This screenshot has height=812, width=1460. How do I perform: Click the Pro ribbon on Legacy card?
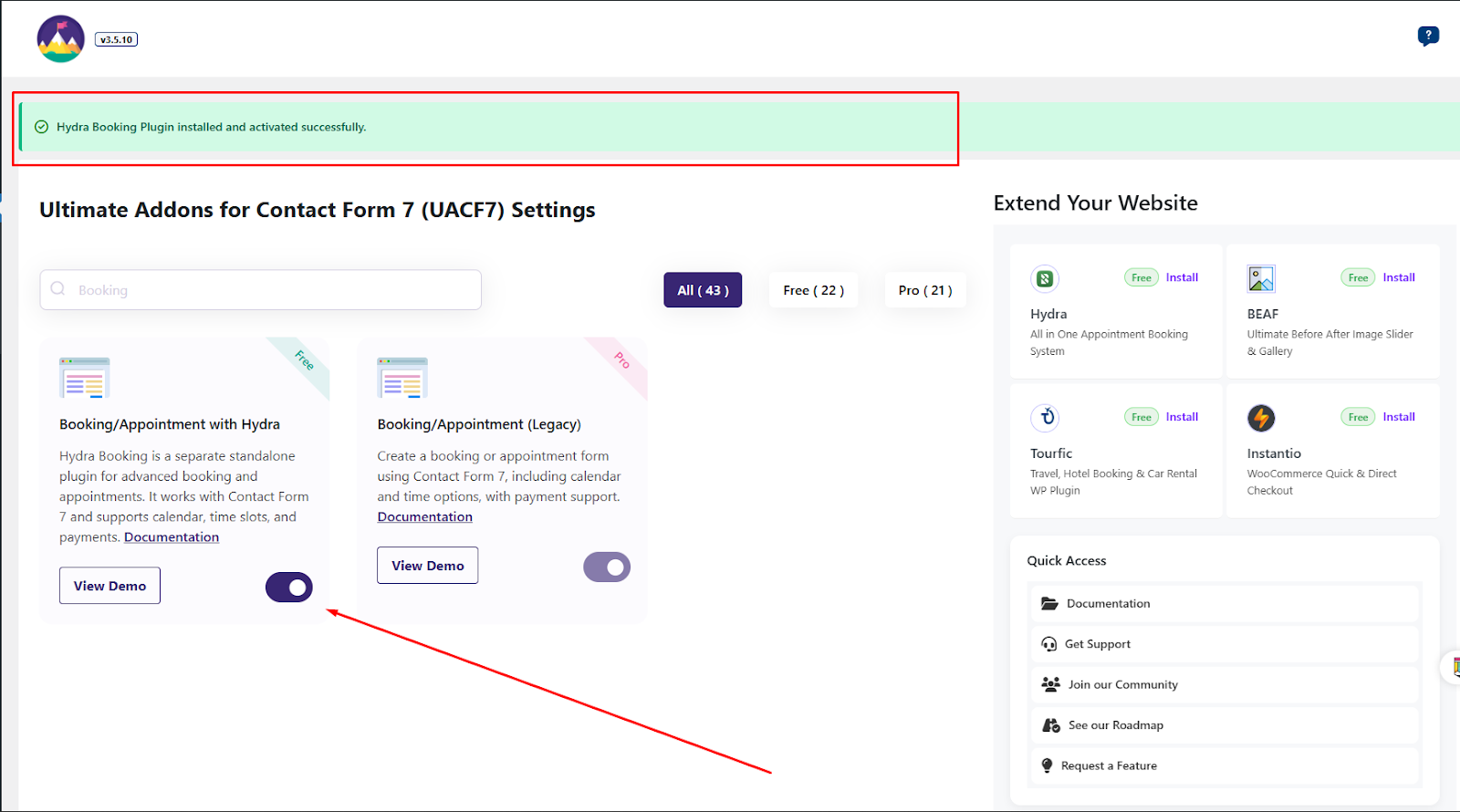pyautogui.click(x=622, y=360)
